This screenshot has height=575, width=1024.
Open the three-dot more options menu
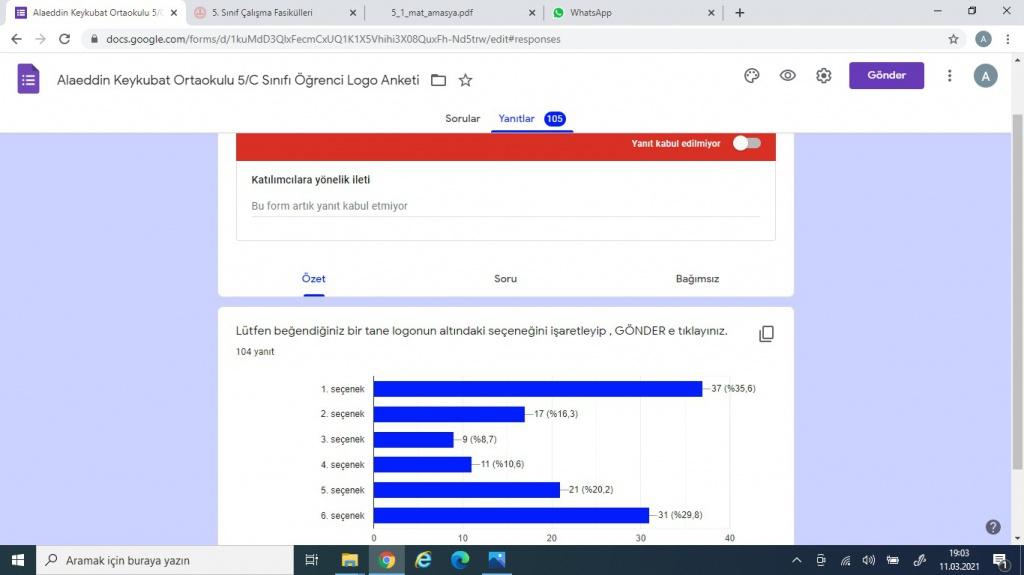pos(949,76)
